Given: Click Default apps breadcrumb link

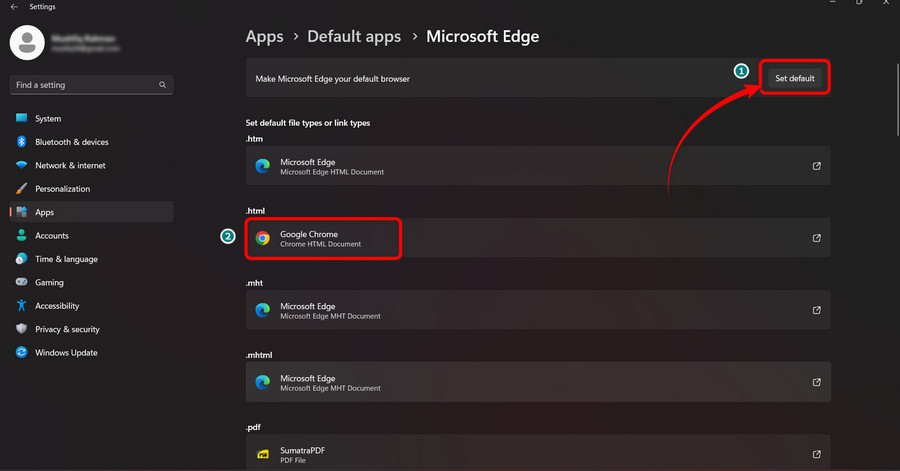Looking at the screenshot, I should 354,37.
